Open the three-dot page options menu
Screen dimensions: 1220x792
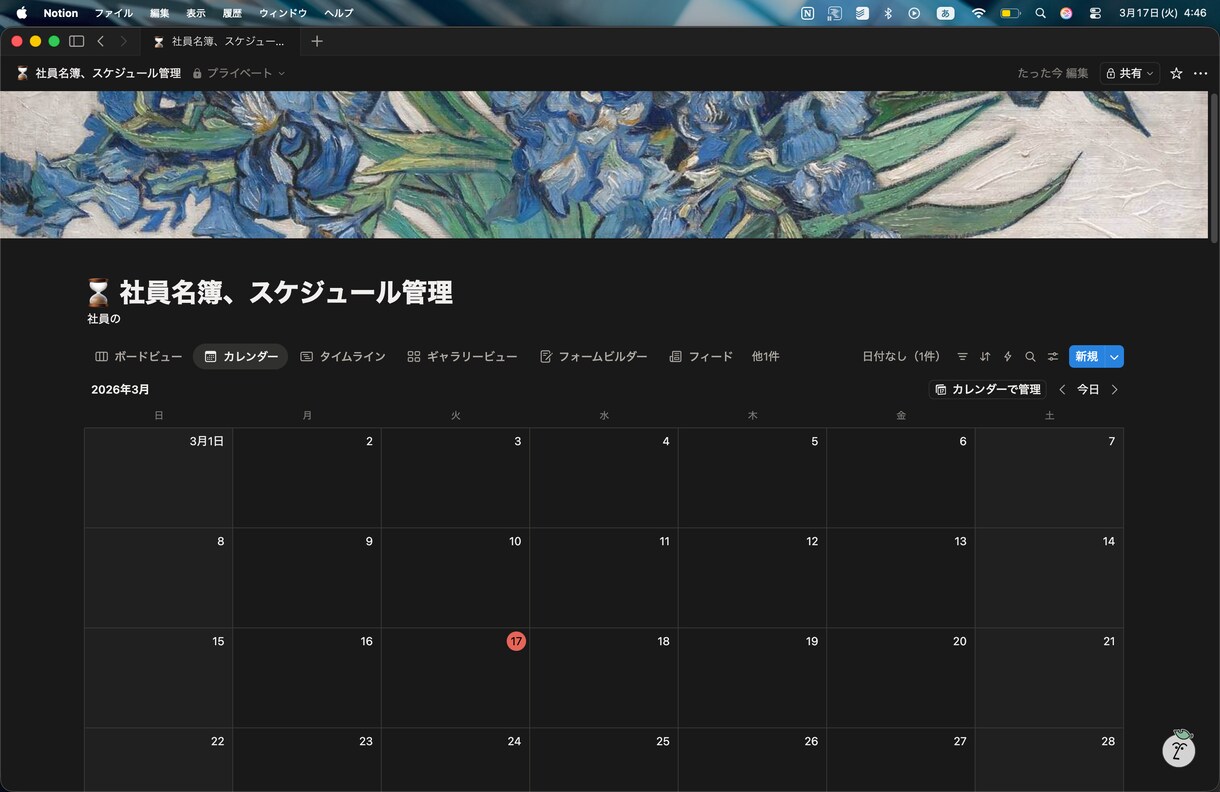point(1201,73)
